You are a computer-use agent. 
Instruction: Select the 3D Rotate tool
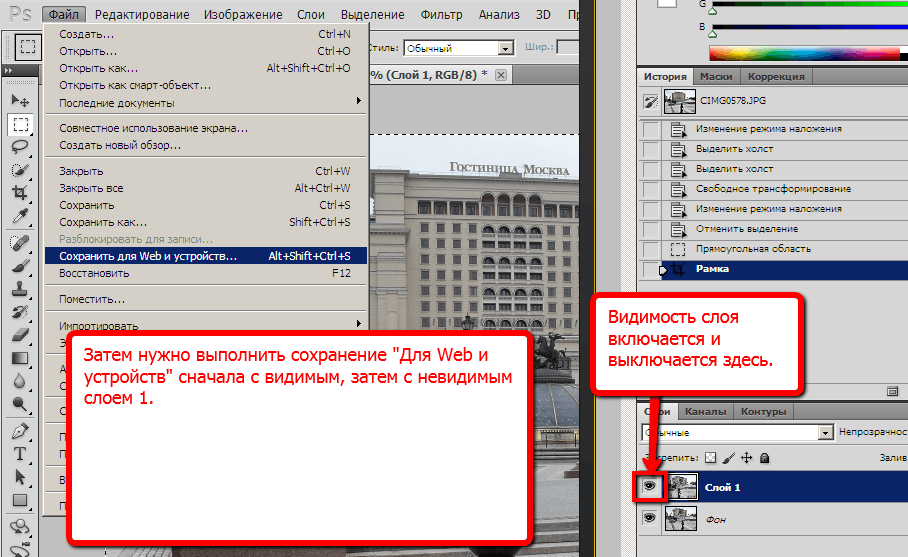tap(20, 526)
